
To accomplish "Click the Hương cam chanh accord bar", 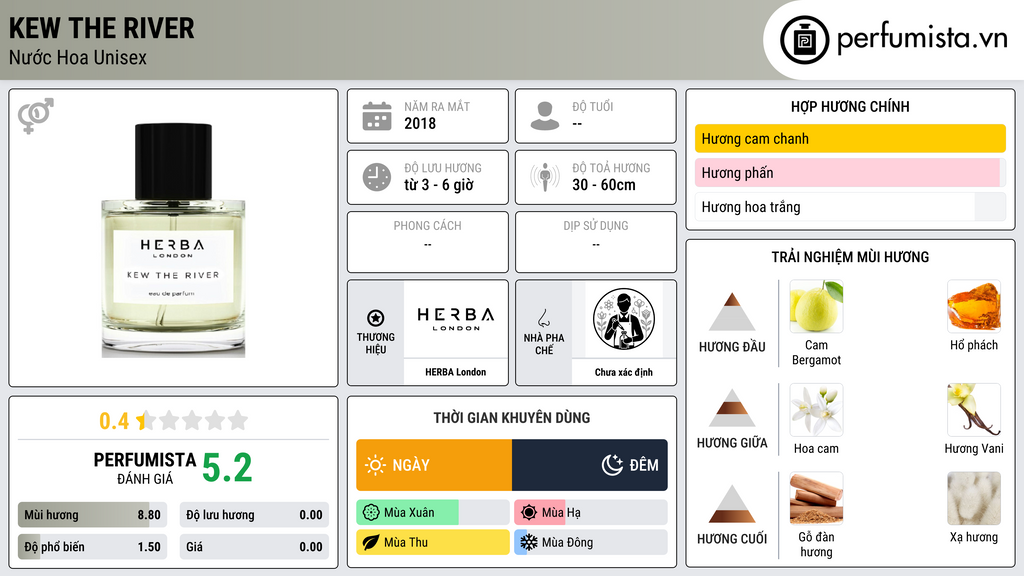I will 850,138.
